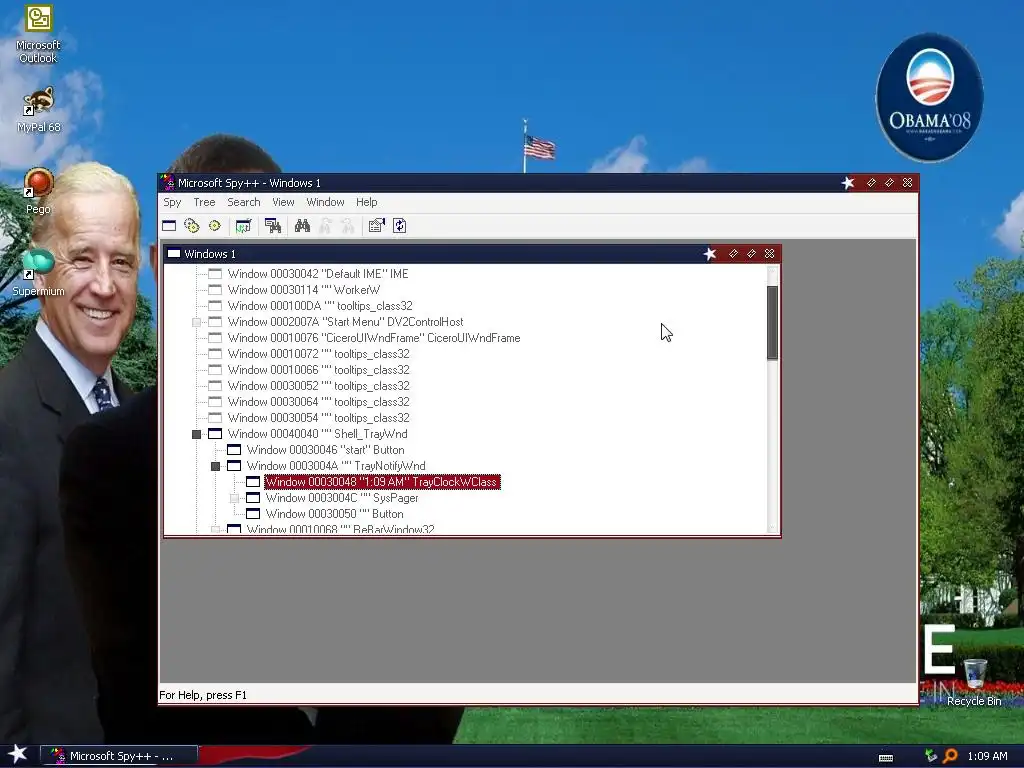
Task: Click the binoculars Search toolbar icon
Action: 302,226
